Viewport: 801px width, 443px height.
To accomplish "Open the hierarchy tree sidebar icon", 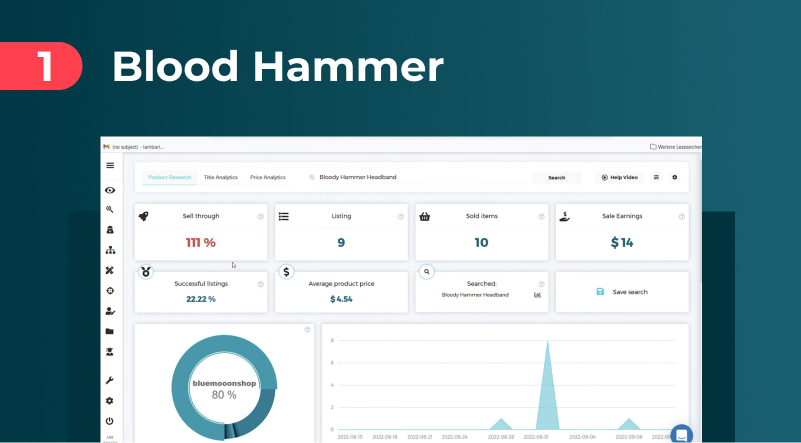I will tap(110, 250).
